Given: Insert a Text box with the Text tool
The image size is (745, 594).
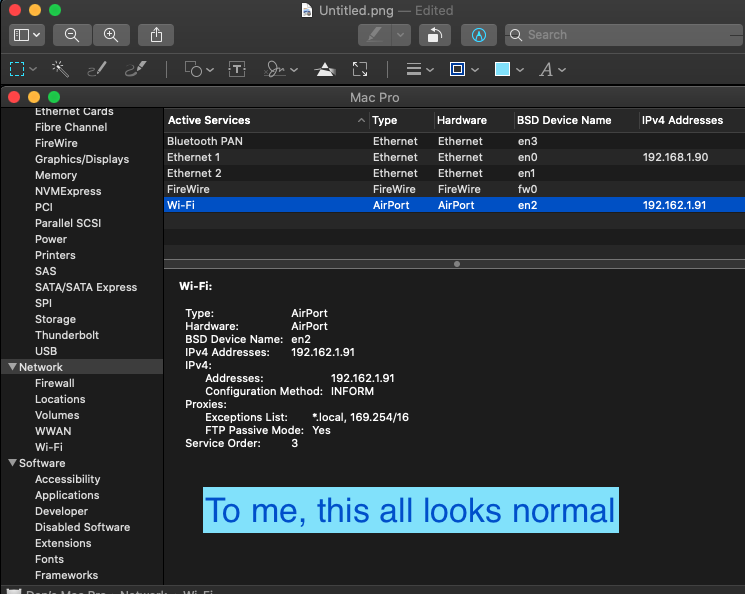Looking at the screenshot, I should tap(237, 69).
